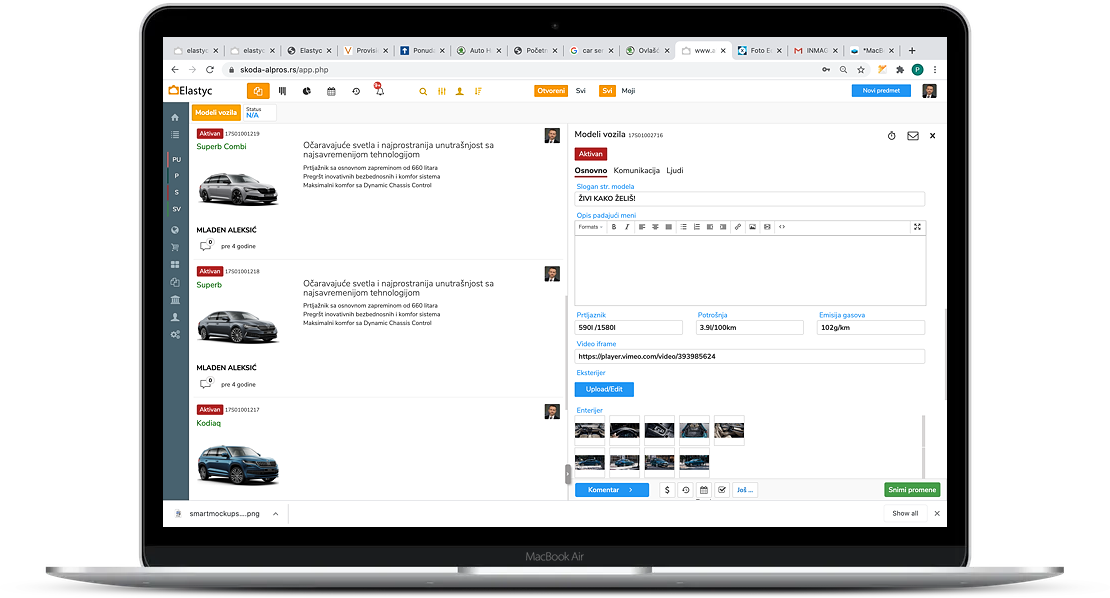1110x598 pixels.
Task: Open the globe icon in the sidebar
Action: click(x=175, y=230)
